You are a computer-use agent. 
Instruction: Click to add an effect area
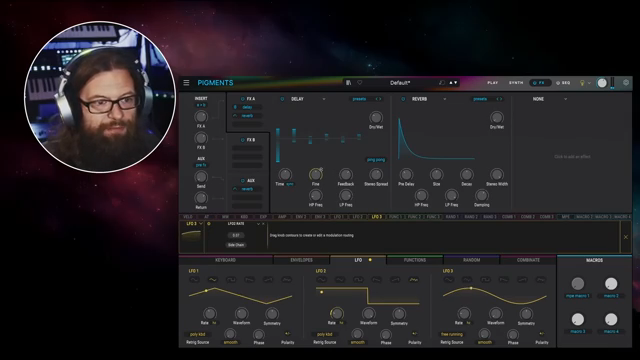(572, 157)
